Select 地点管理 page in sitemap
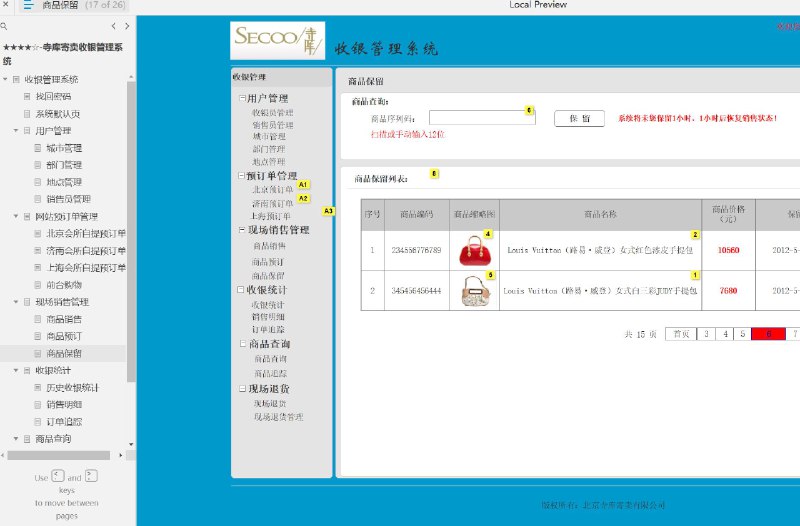 tap(64, 182)
